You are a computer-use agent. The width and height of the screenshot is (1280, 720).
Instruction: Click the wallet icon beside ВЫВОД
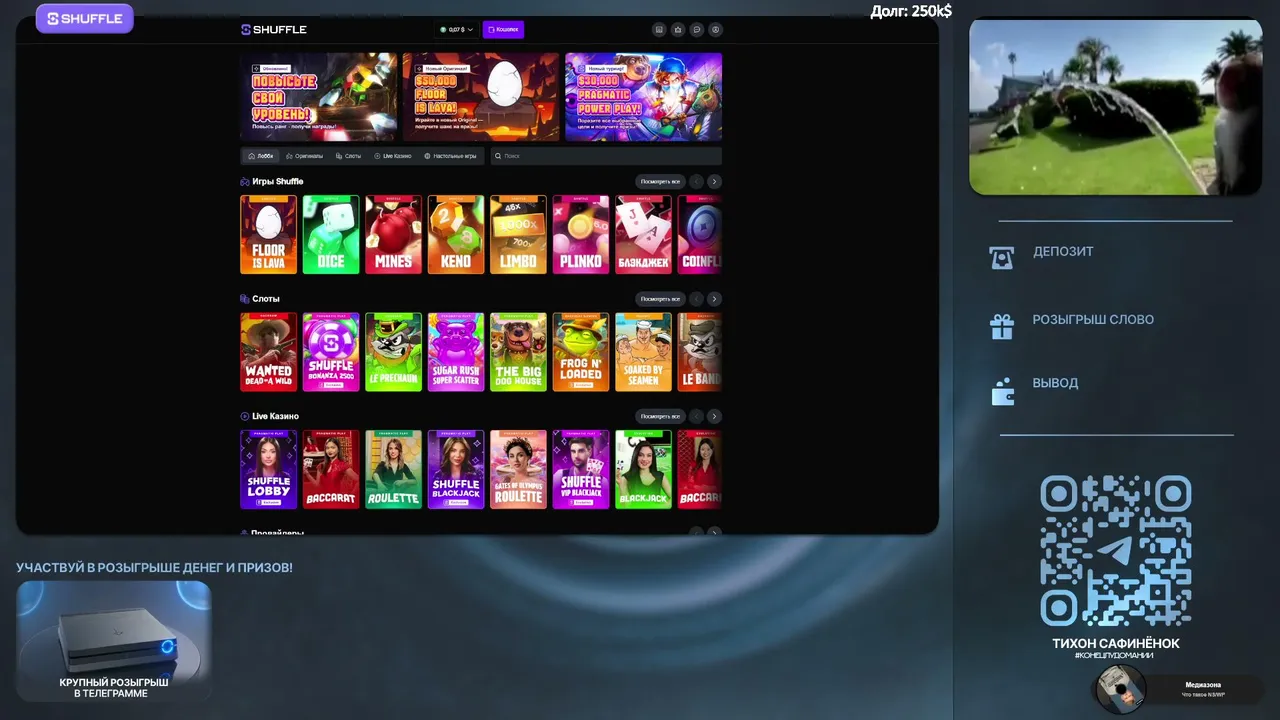point(1002,391)
